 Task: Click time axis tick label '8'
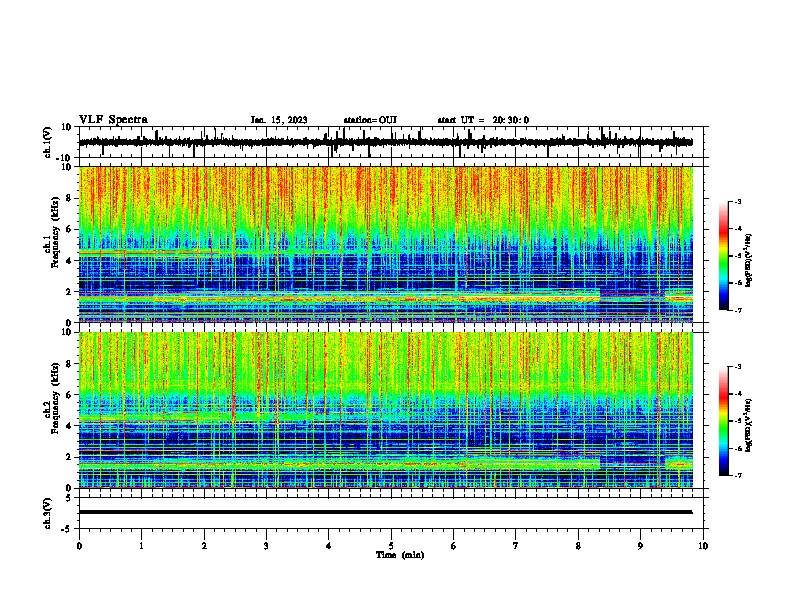pyautogui.click(x=578, y=546)
